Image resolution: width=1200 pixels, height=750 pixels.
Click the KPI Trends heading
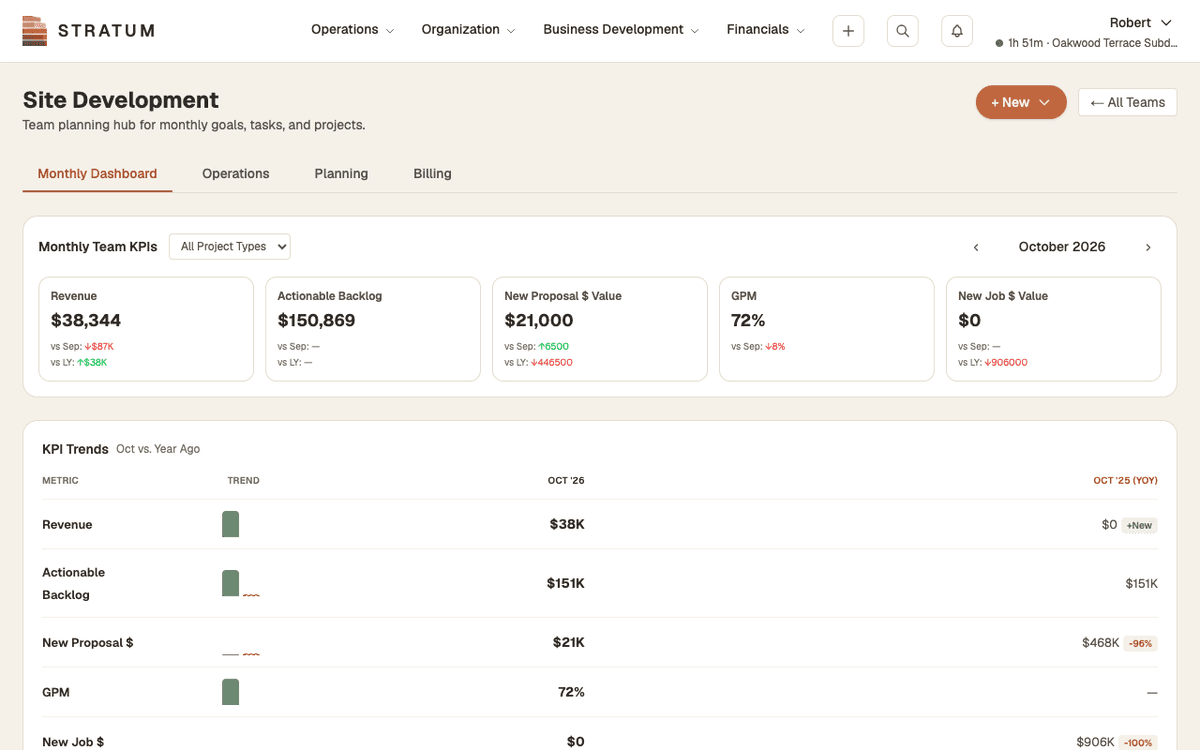(75, 449)
